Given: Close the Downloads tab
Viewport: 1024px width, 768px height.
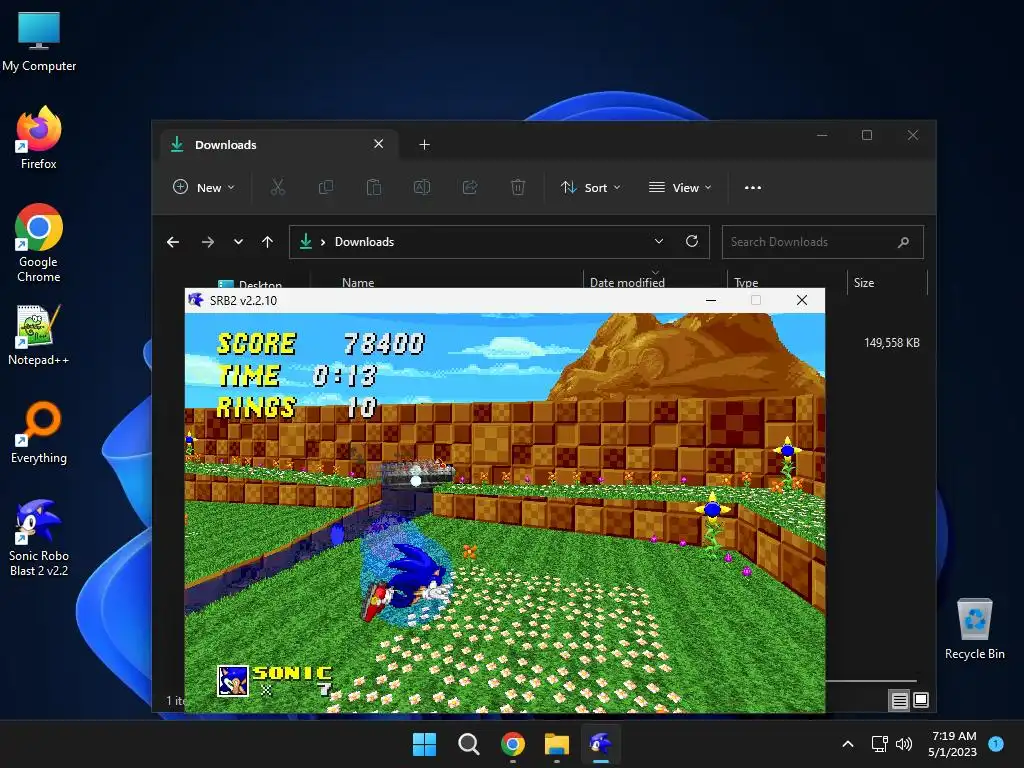Looking at the screenshot, I should tap(378, 144).
